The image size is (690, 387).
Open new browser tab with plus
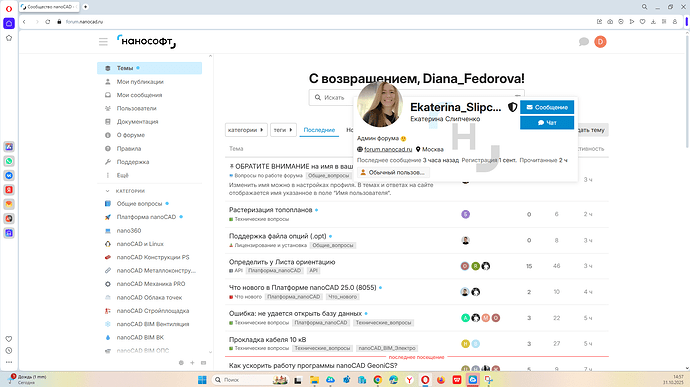85,7
